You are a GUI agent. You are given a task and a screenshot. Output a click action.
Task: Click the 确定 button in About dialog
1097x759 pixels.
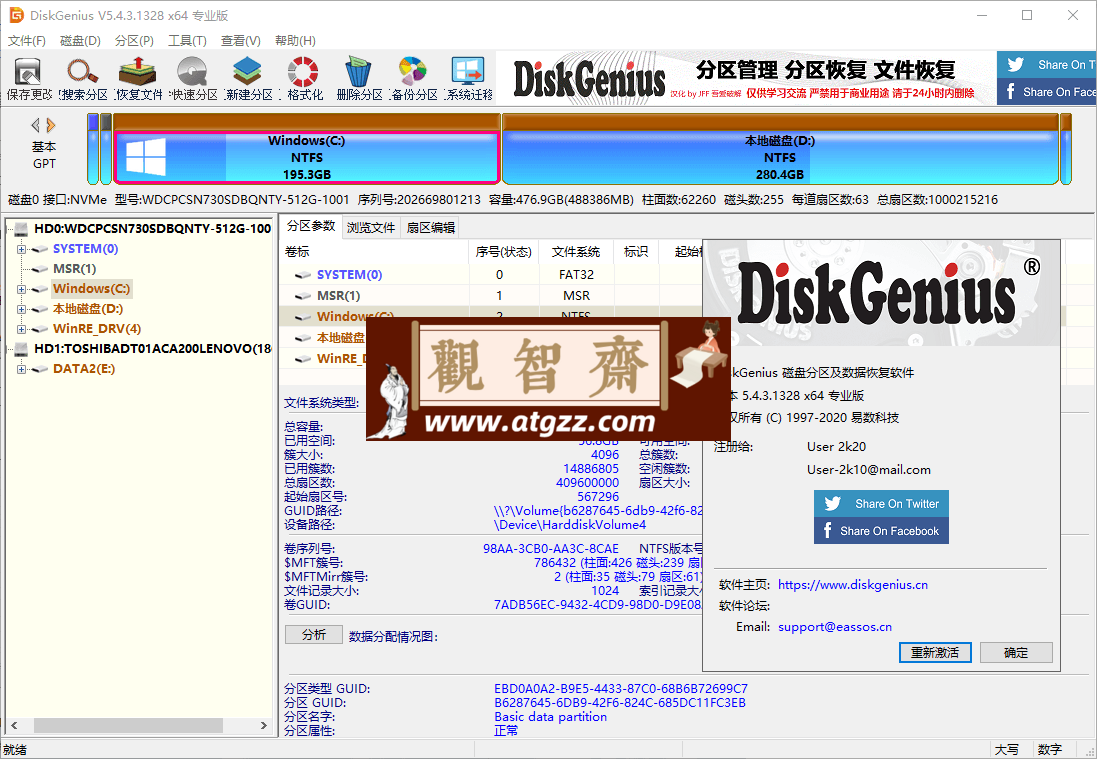1016,652
